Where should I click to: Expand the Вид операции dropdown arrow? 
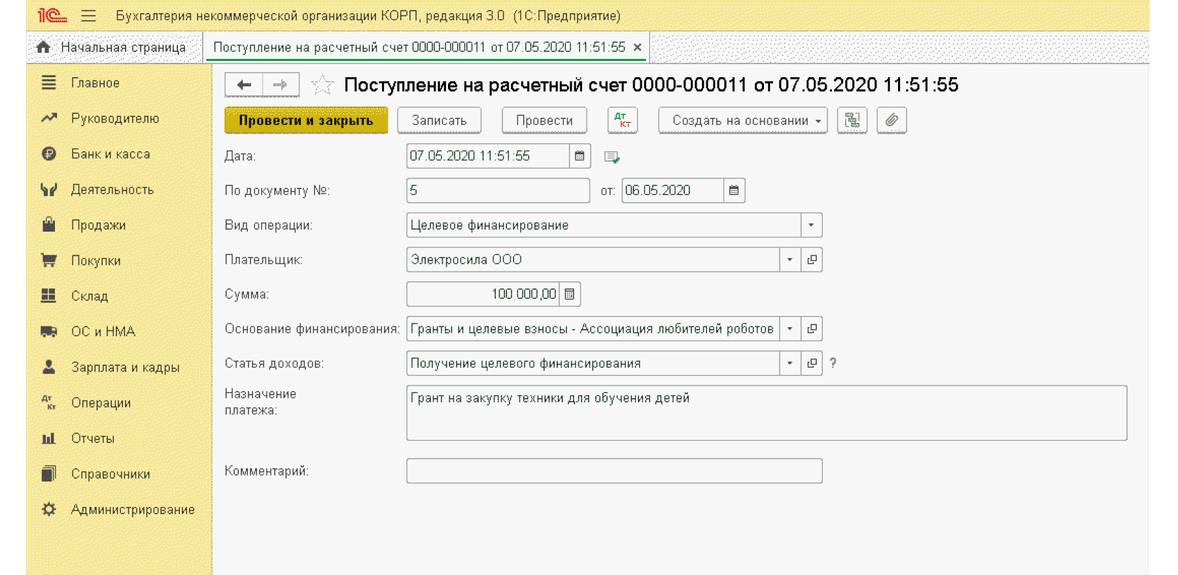[811, 225]
